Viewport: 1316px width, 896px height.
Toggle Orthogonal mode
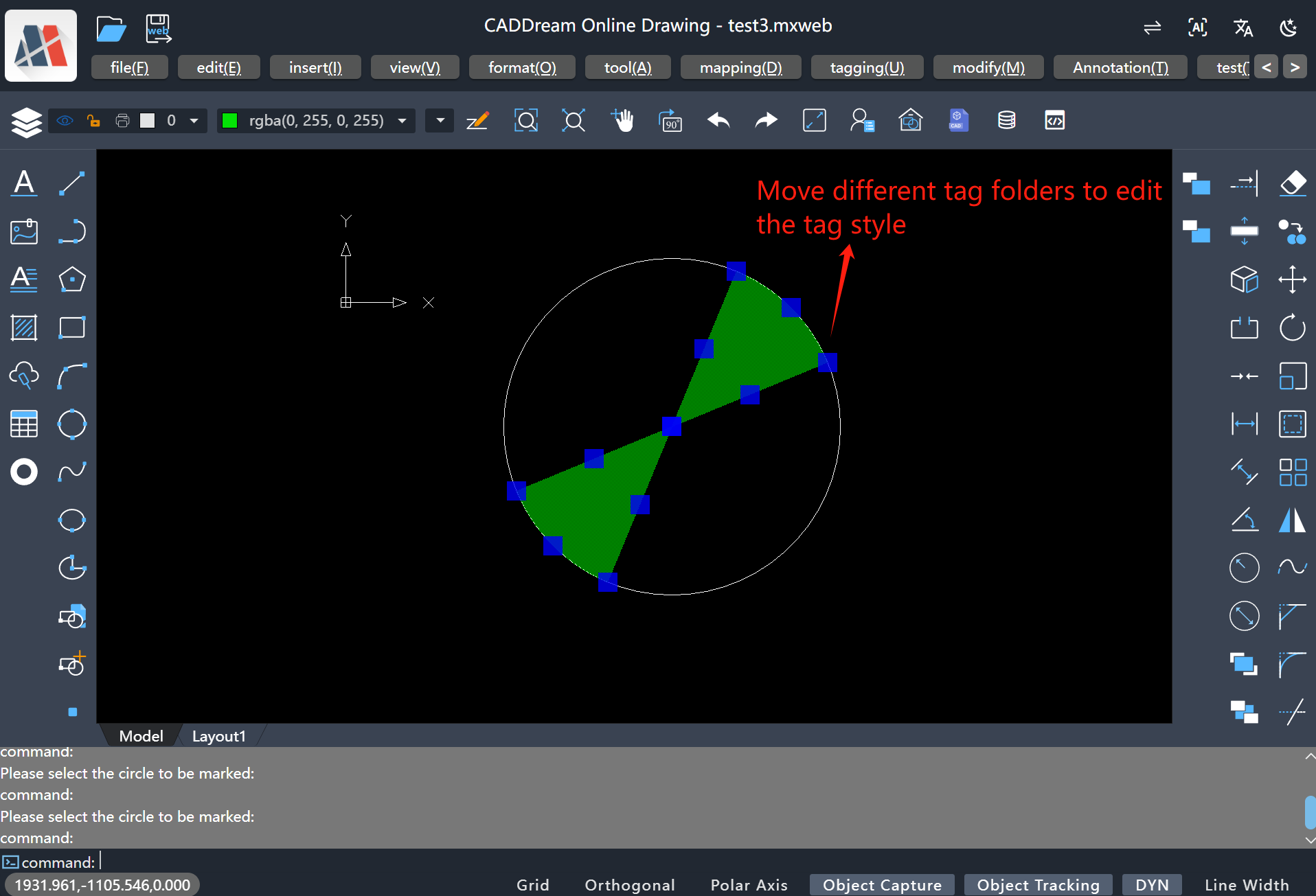point(630,885)
